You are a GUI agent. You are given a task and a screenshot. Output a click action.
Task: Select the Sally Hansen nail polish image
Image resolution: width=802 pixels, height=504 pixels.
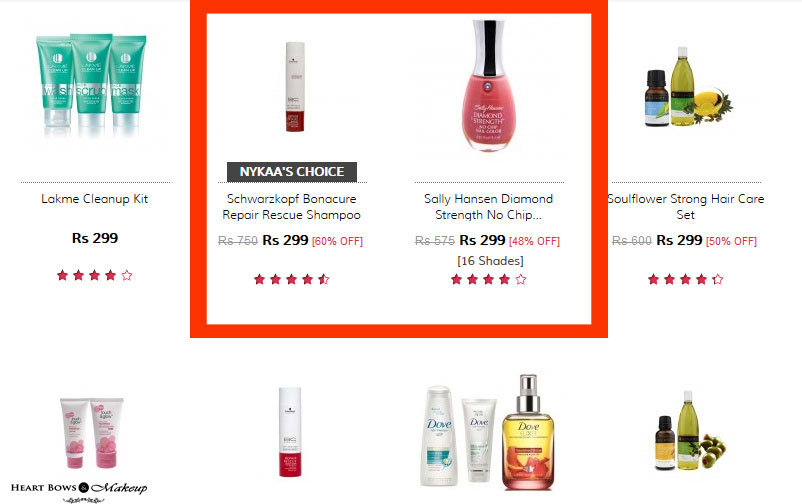click(488, 85)
